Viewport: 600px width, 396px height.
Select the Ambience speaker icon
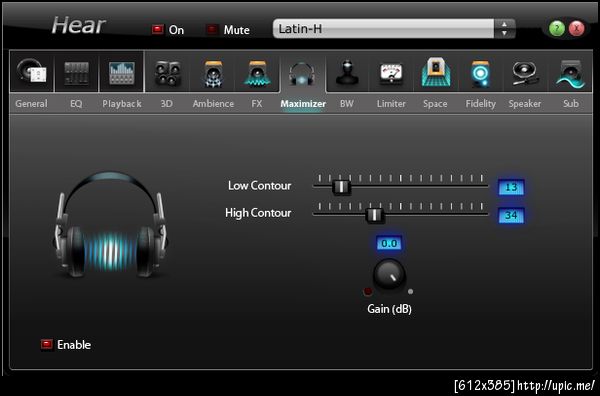tap(213, 73)
